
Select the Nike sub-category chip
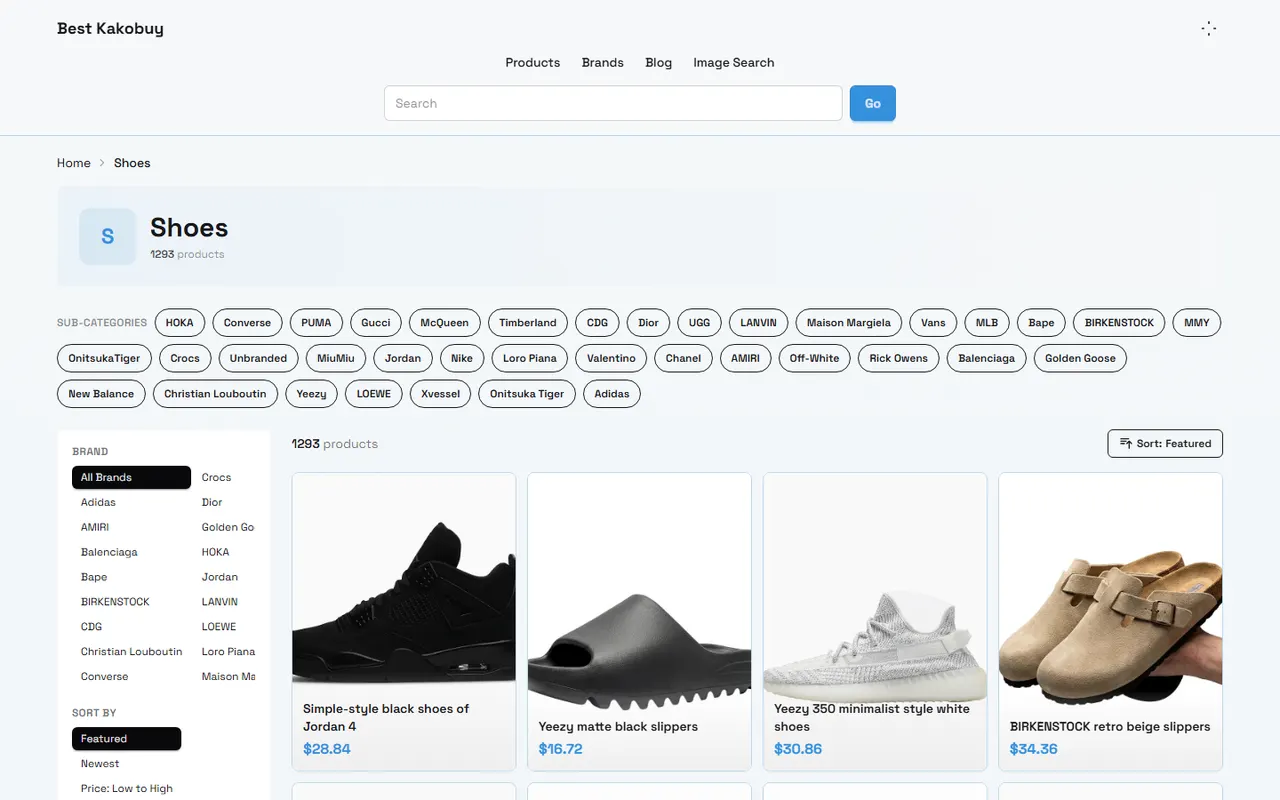coord(462,358)
